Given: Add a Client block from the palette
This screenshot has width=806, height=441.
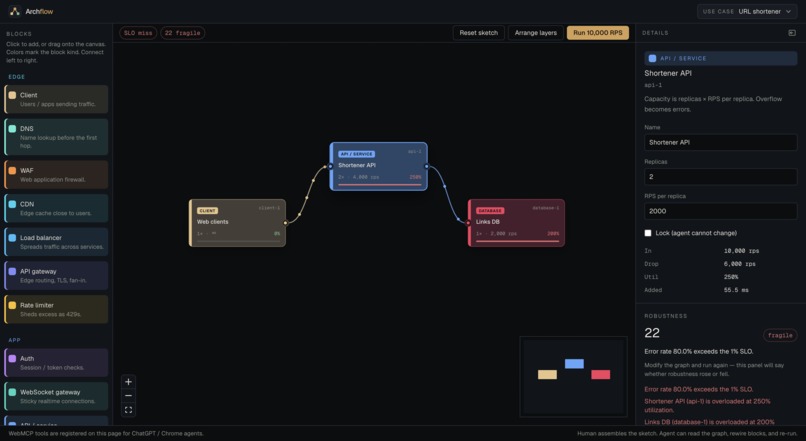Looking at the screenshot, I should pyautogui.click(x=56, y=99).
